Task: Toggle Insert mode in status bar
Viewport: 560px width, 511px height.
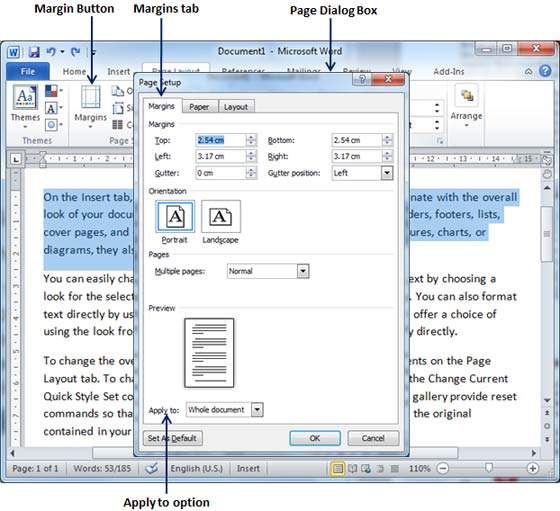Action: tap(248, 468)
